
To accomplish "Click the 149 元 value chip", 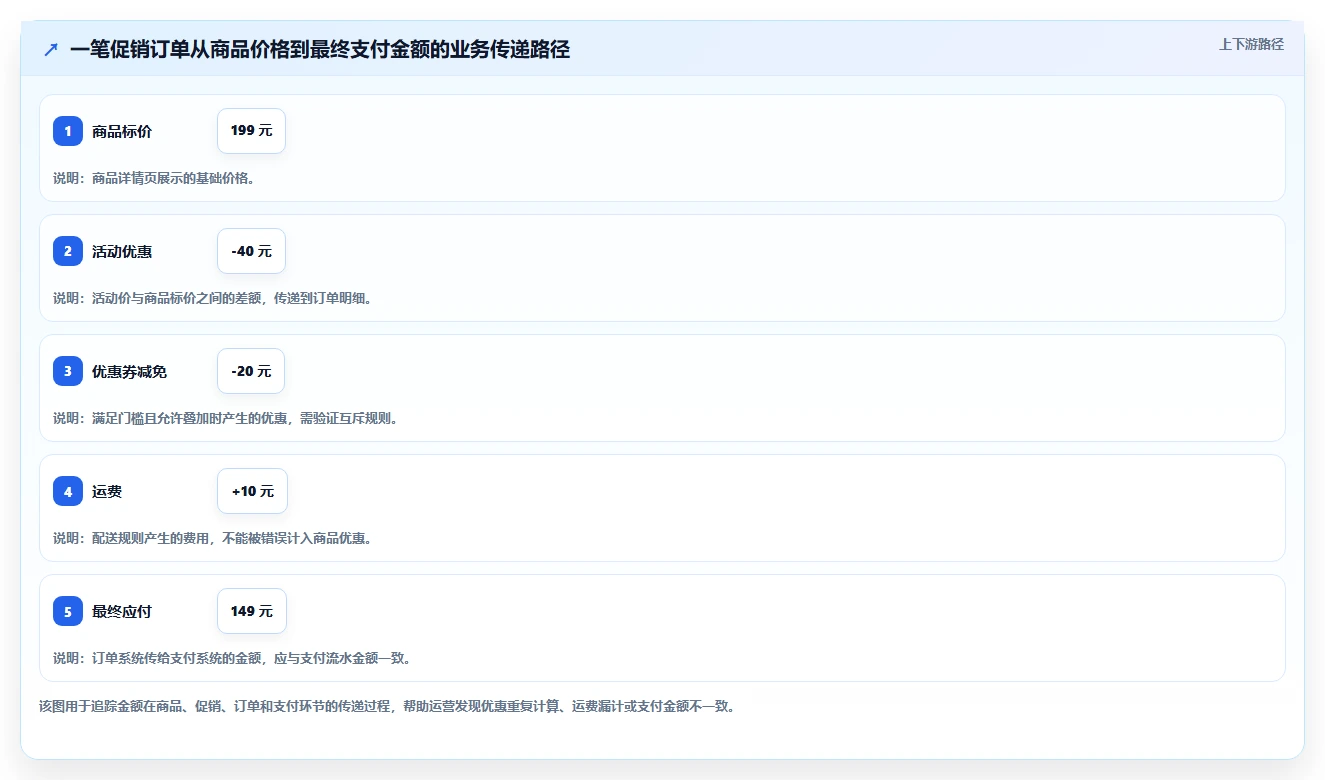I will (x=252, y=611).
